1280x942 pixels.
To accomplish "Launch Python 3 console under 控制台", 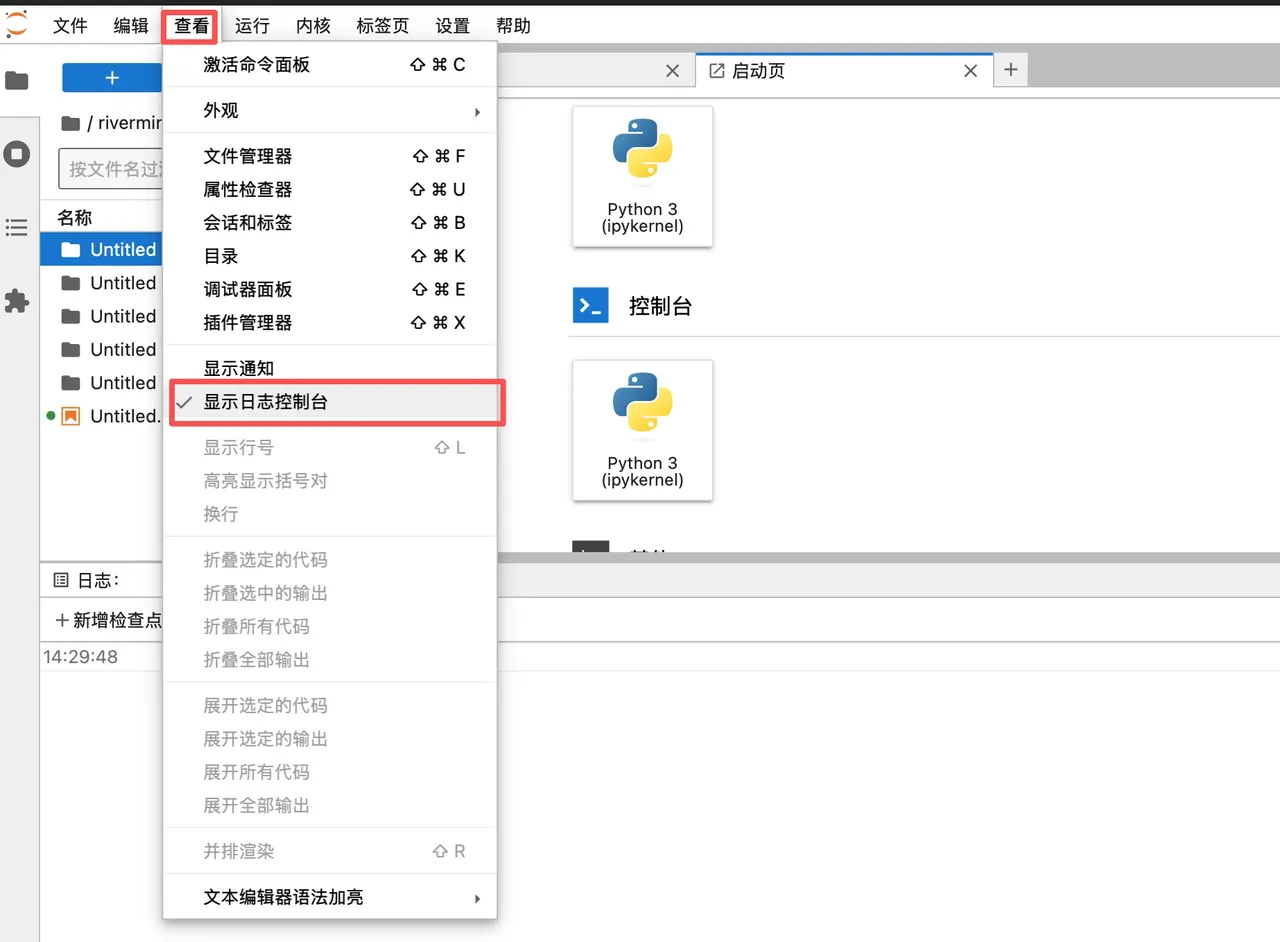I will 642,430.
